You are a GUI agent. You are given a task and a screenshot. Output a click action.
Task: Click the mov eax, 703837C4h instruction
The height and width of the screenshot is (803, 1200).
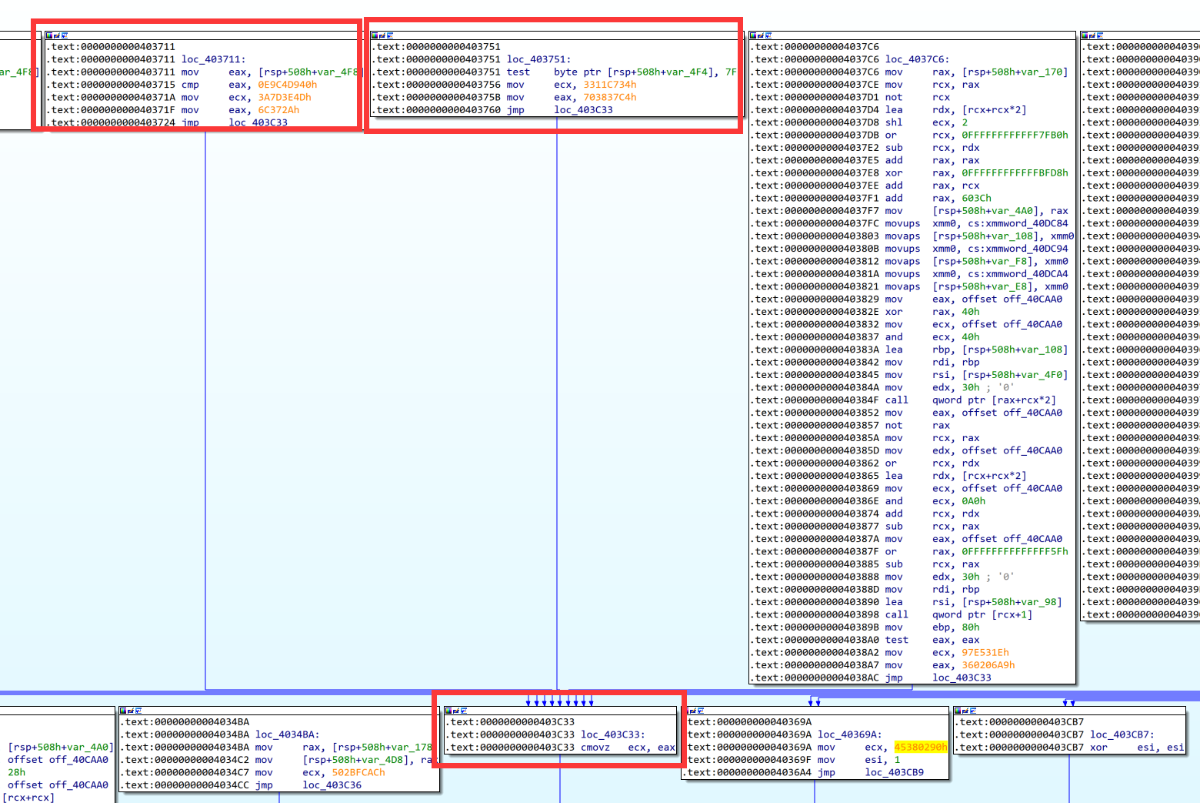click(503, 98)
